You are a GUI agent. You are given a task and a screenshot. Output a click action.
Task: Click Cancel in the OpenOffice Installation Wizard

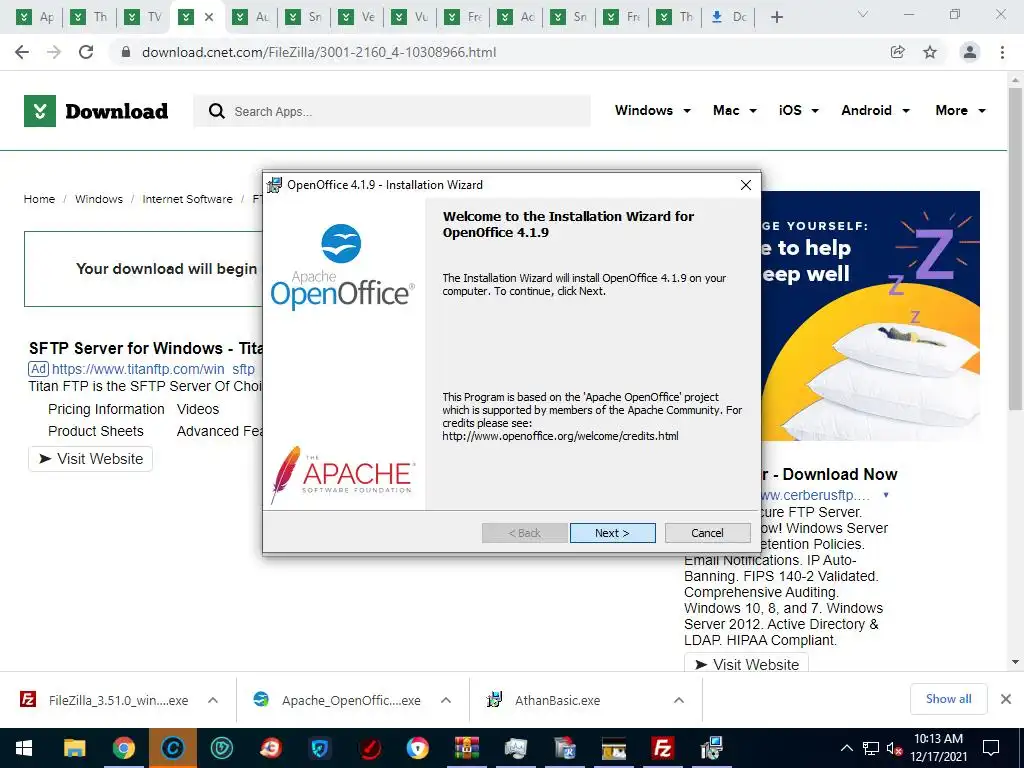click(x=707, y=533)
